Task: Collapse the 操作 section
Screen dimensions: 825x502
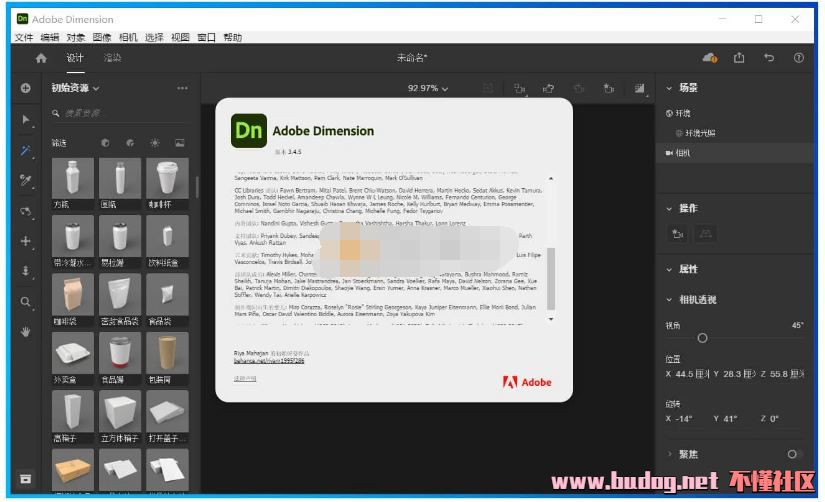Action: [x=669, y=209]
